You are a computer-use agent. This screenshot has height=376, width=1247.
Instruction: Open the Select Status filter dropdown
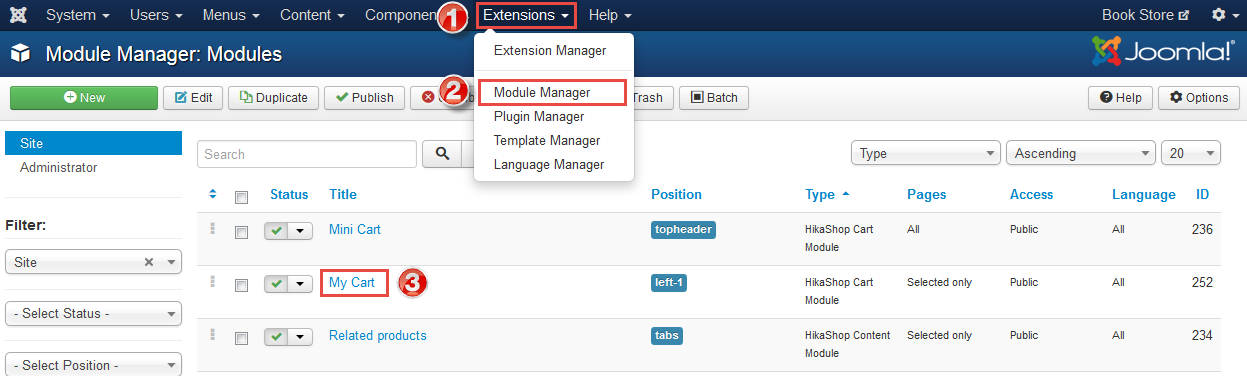(x=94, y=314)
